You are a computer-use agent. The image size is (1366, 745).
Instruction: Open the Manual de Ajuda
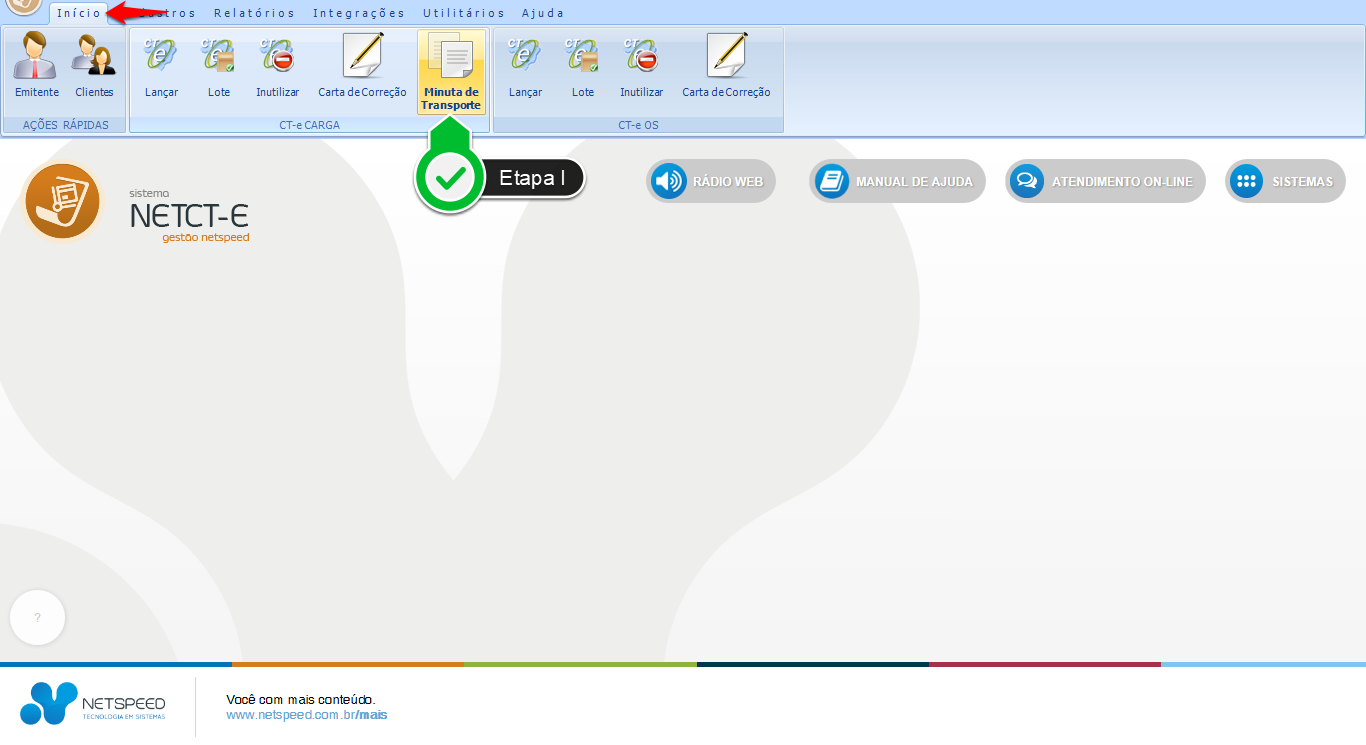(x=897, y=182)
